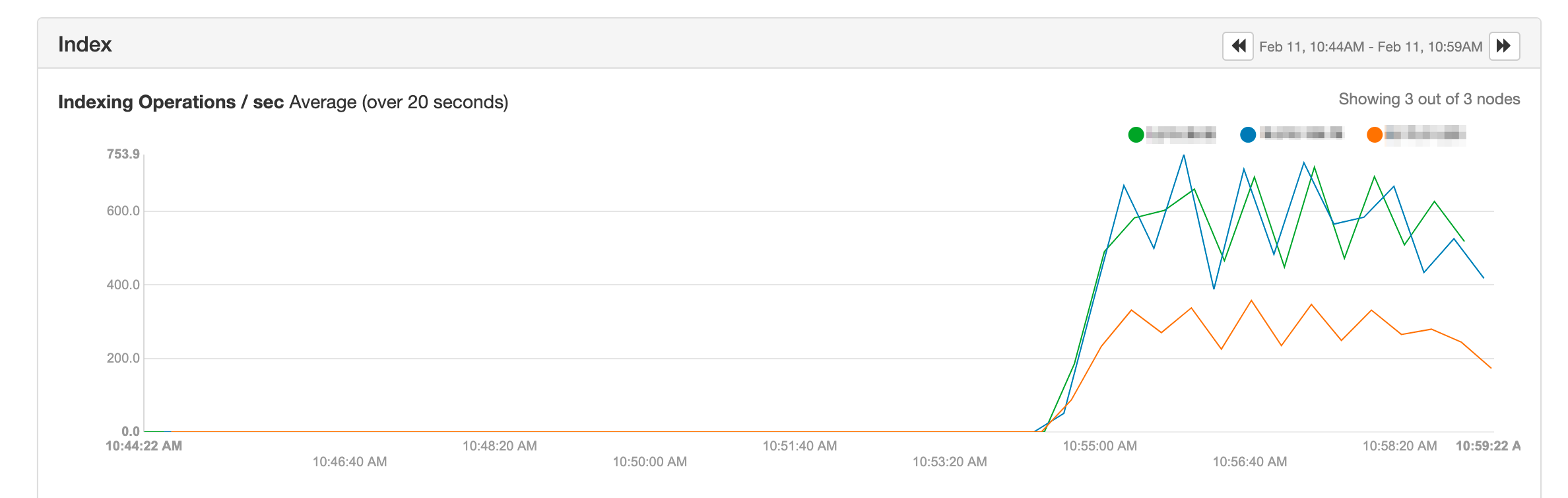Toggle the orange node legend dot
This screenshot has height=498, width=1568.
point(1375,135)
